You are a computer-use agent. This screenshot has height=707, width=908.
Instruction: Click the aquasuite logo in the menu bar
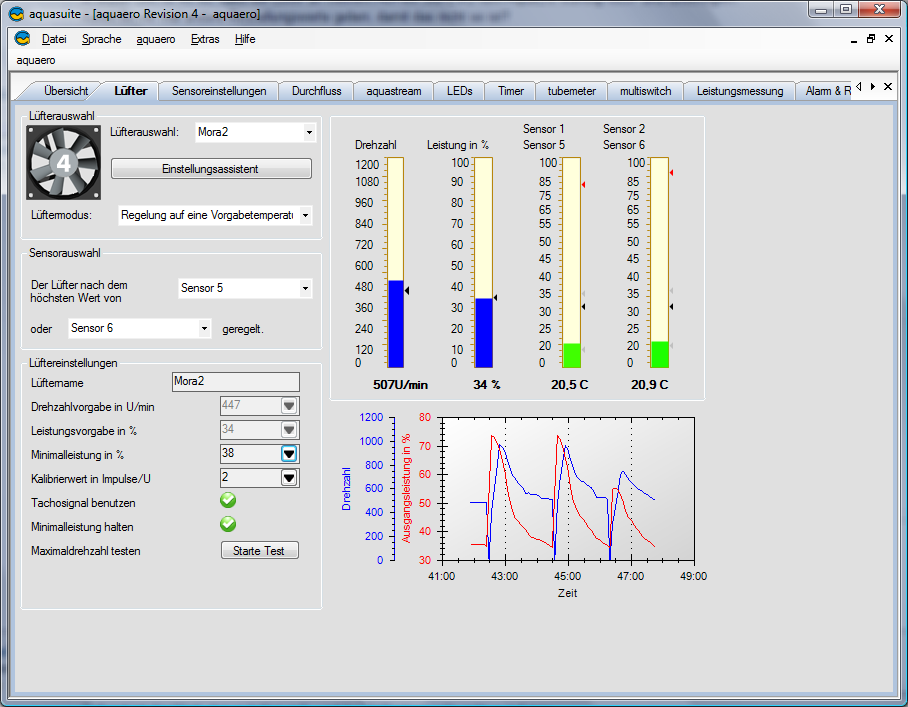(22, 39)
